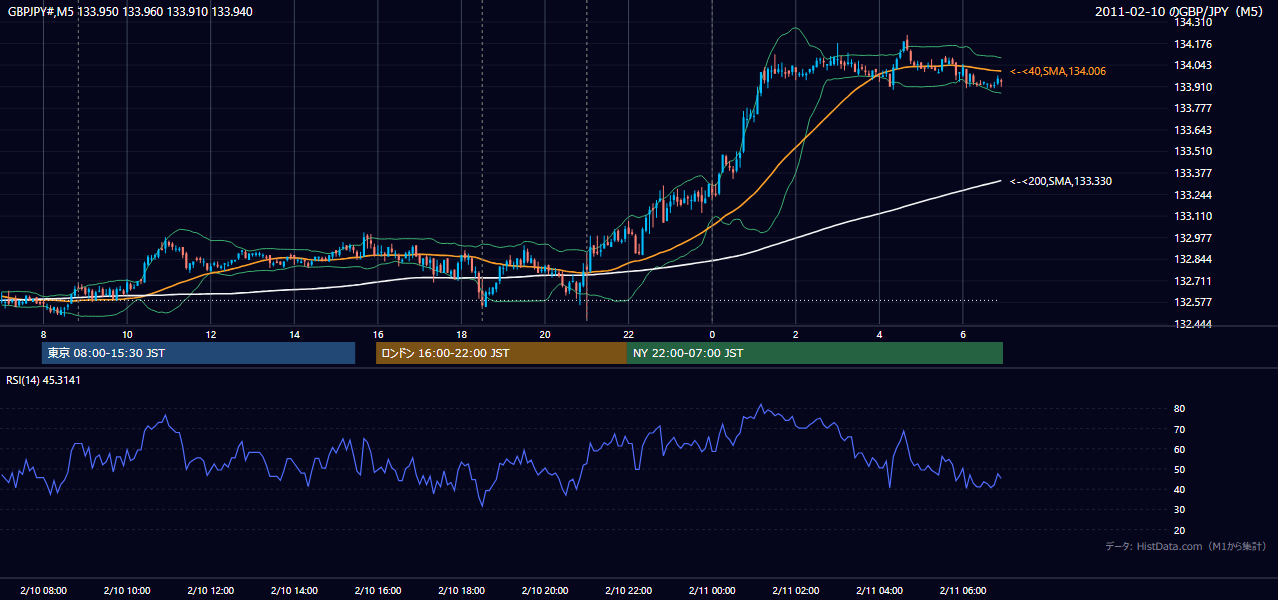Click the 134.176 price axis value

1194,44
